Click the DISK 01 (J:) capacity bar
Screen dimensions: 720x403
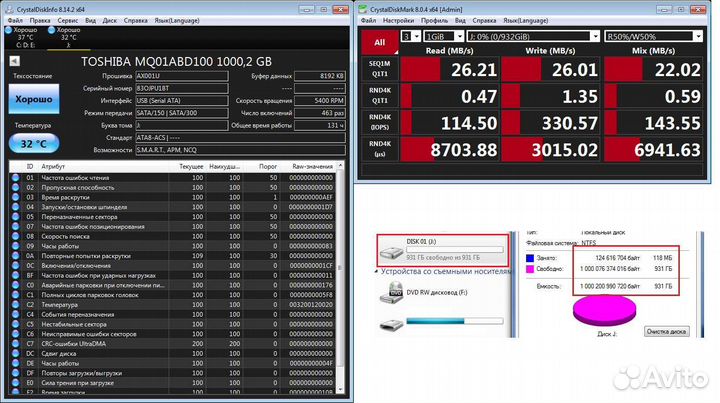click(455, 250)
